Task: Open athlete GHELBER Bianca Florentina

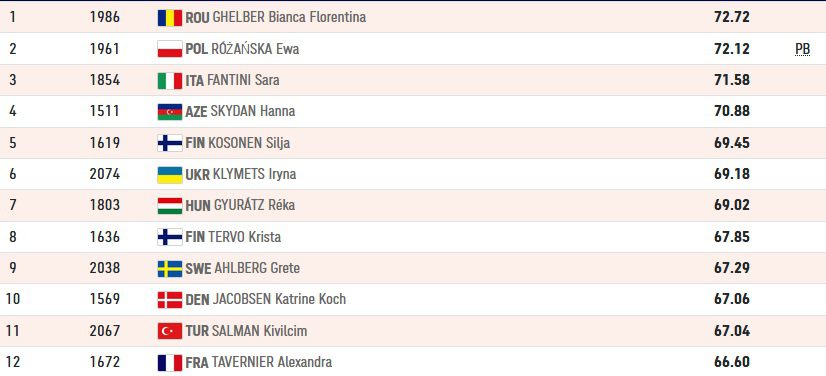Action: pyautogui.click(x=289, y=17)
